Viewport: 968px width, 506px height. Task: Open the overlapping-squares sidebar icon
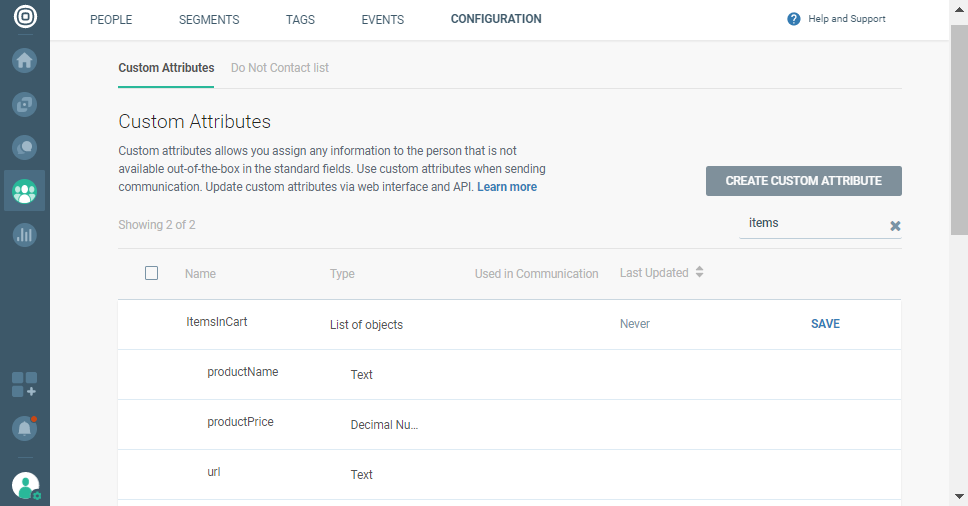[25, 104]
